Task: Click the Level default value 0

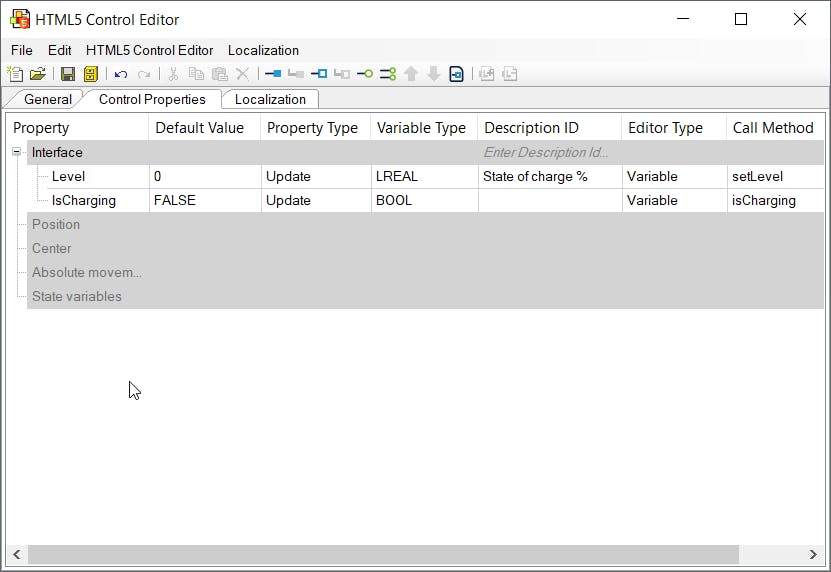Action: pyautogui.click(x=205, y=177)
